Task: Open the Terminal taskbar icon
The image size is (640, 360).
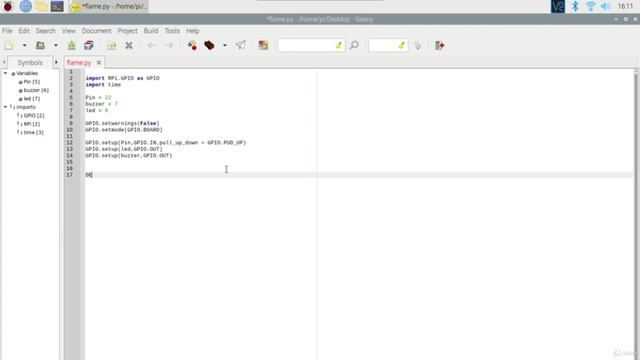Action: tap(57, 6)
